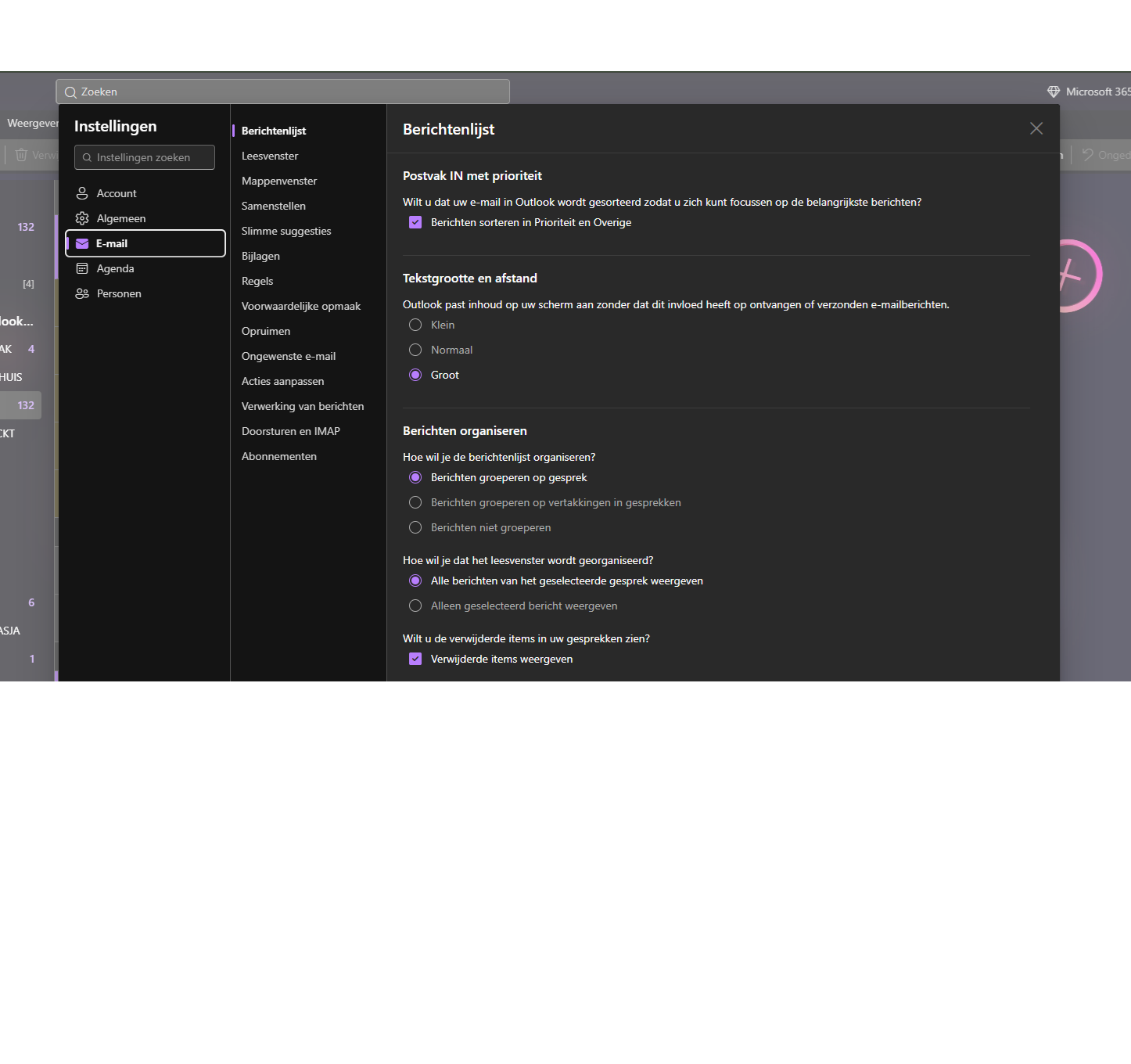Close the Instellingen dialog

1036,128
